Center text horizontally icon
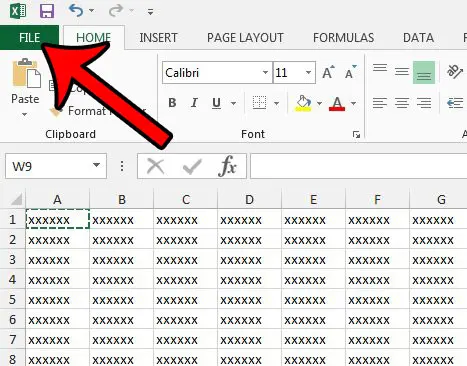Screen dimensions: 467x366 click(402, 103)
